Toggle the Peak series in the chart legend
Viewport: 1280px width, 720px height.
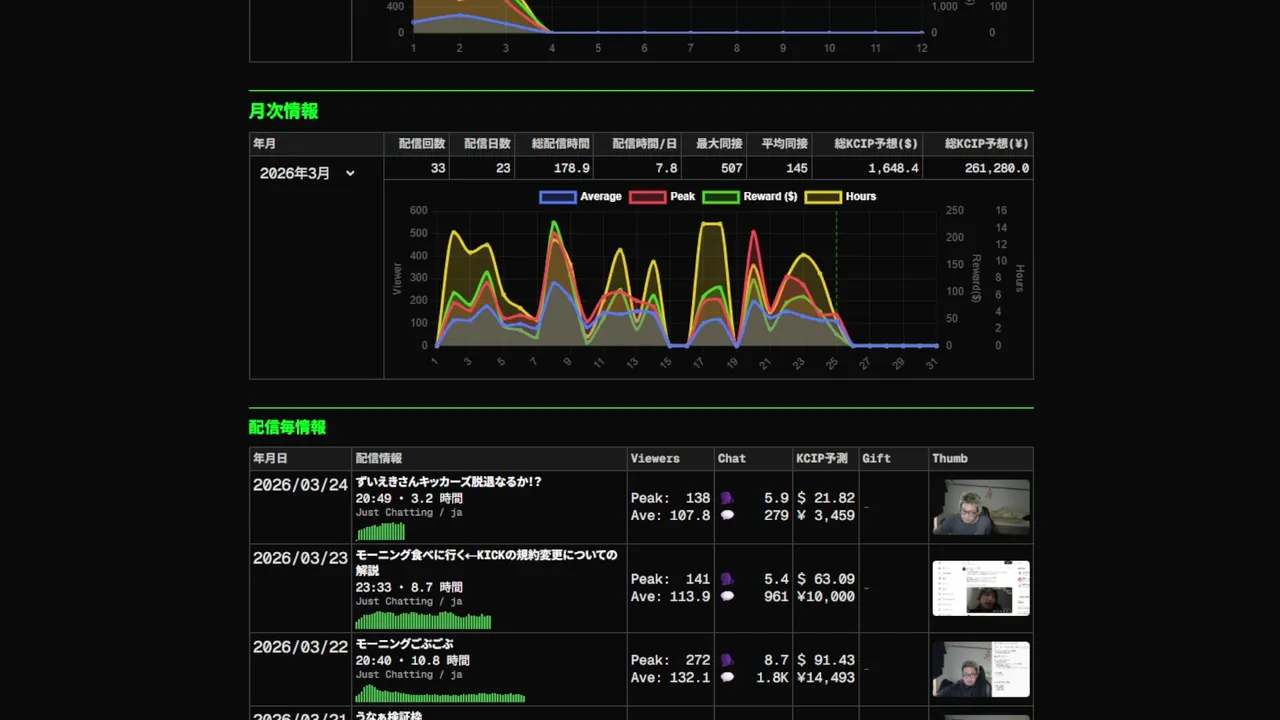pyautogui.click(x=662, y=197)
